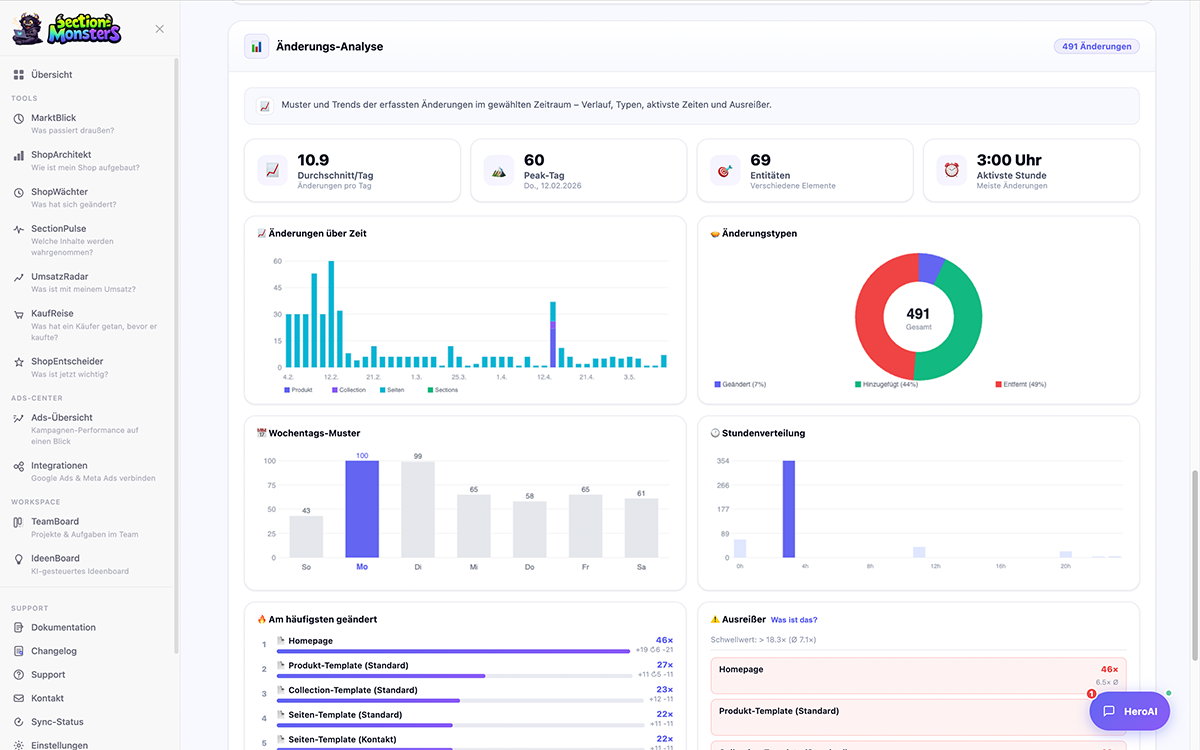The image size is (1200, 750).
Task: Click the Section Monsters logo
Action: pyautogui.click(x=67, y=29)
